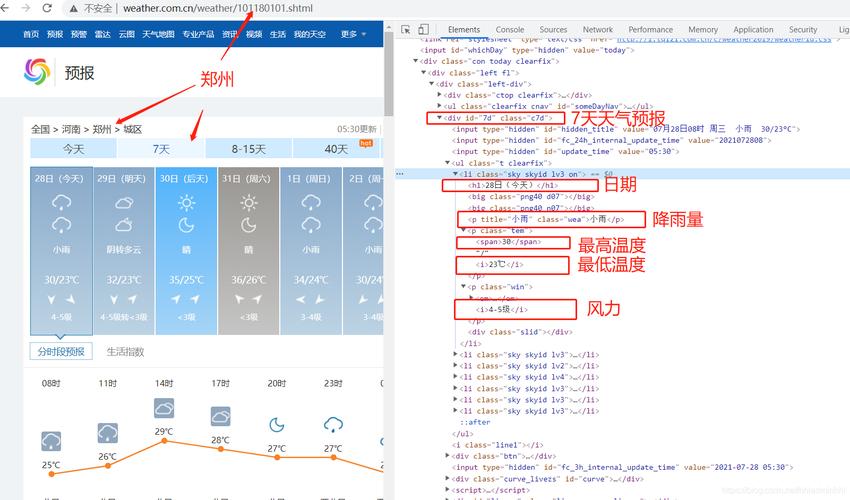Screen dimensions: 850x500
Task: Expand the li "sky skyid lv2" node
Action: point(455,365)
